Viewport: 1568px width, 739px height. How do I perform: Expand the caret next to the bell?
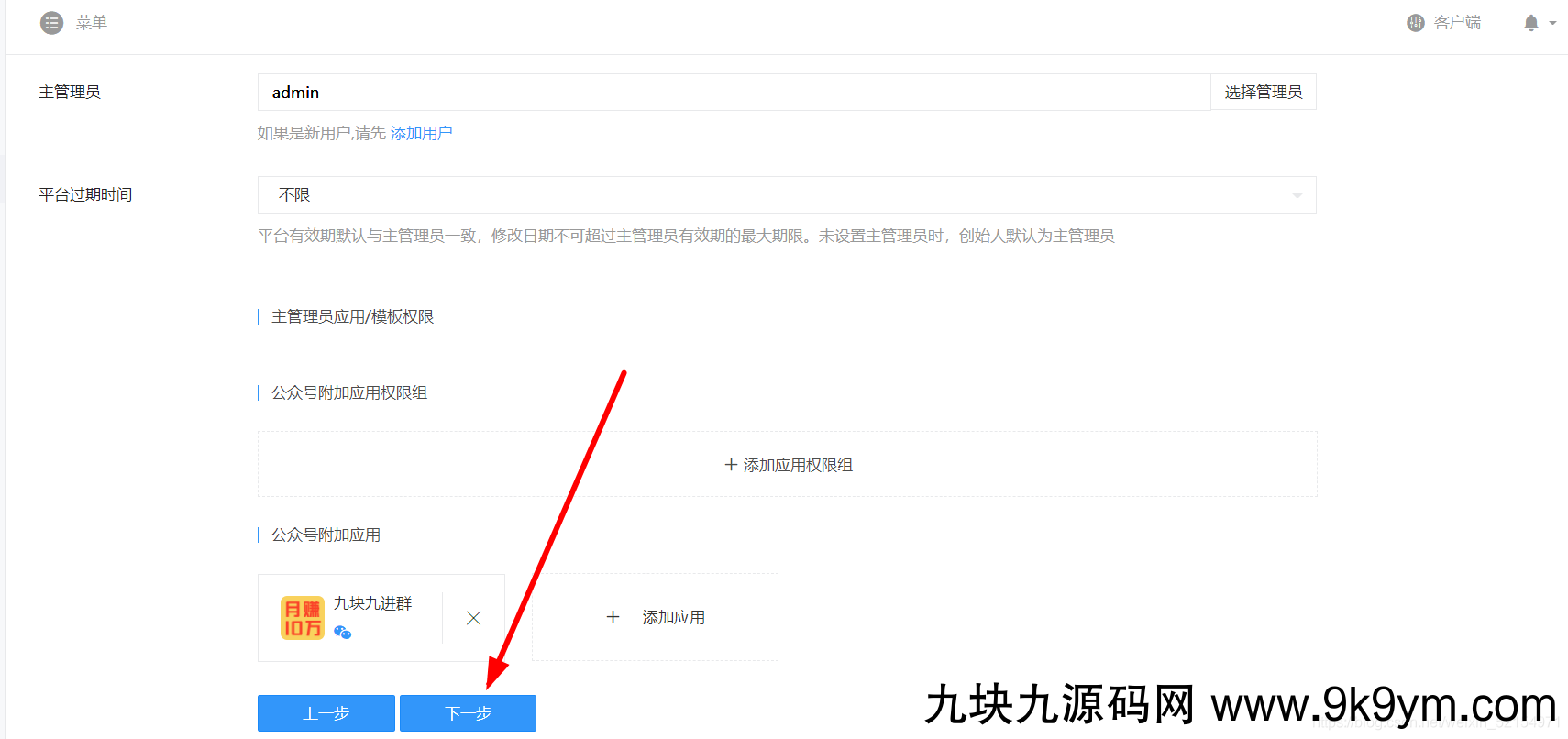(1552, 24)
